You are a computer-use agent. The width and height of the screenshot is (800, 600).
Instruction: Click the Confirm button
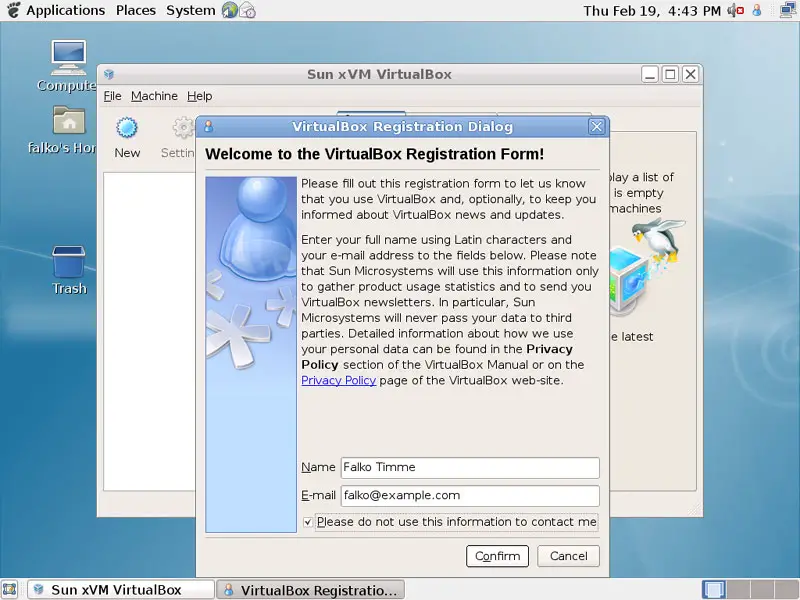click(x=497, y=556)
